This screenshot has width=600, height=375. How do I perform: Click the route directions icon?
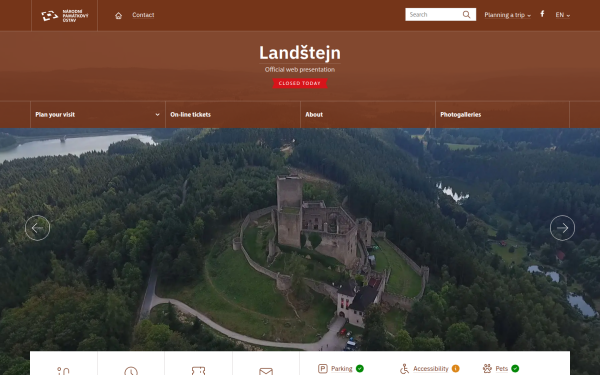[63, 370]
